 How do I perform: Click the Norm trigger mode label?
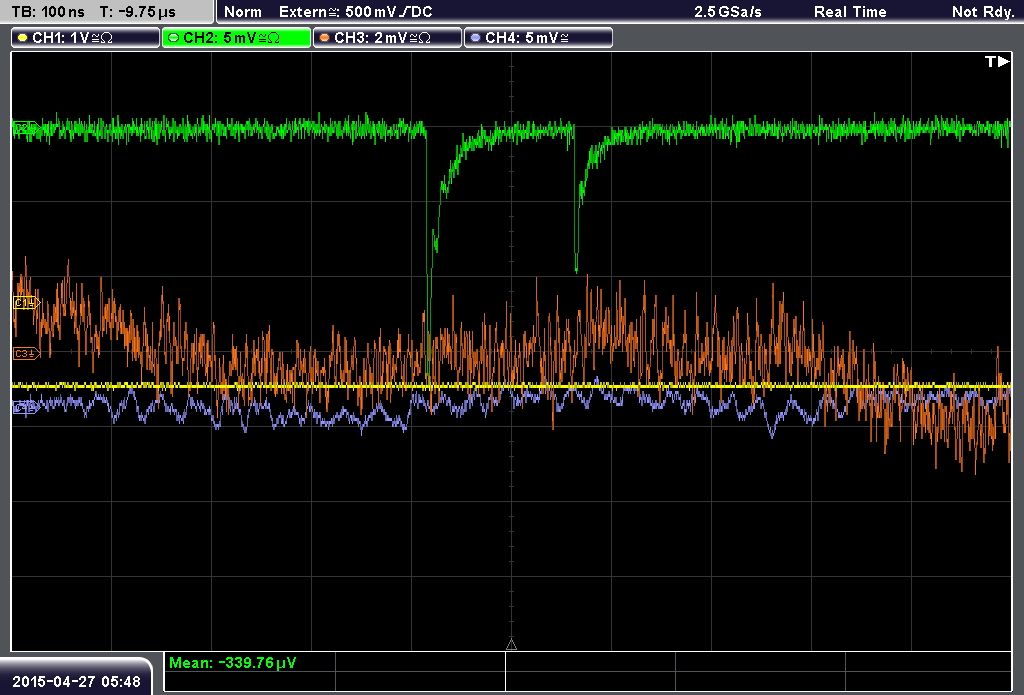tap(242, 12)
